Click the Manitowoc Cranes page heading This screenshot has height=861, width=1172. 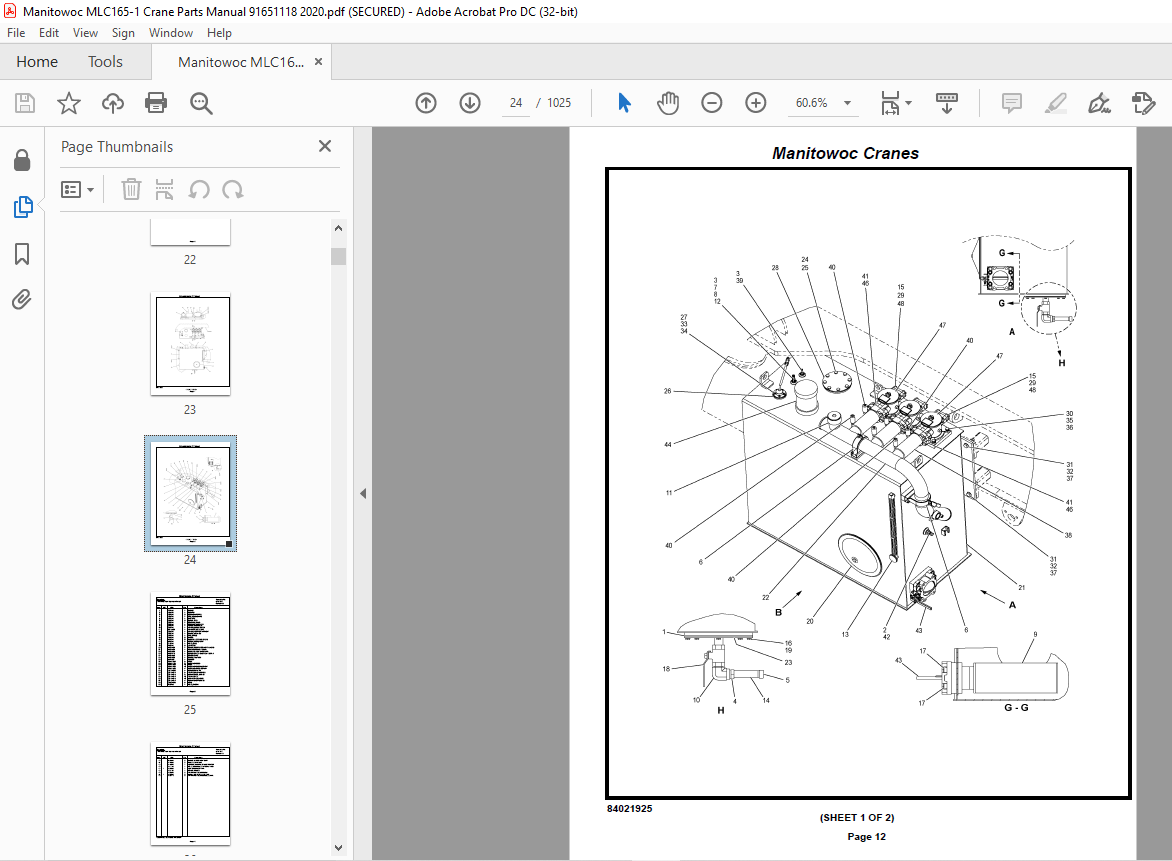pyautogui.click(x=845, y=153)
